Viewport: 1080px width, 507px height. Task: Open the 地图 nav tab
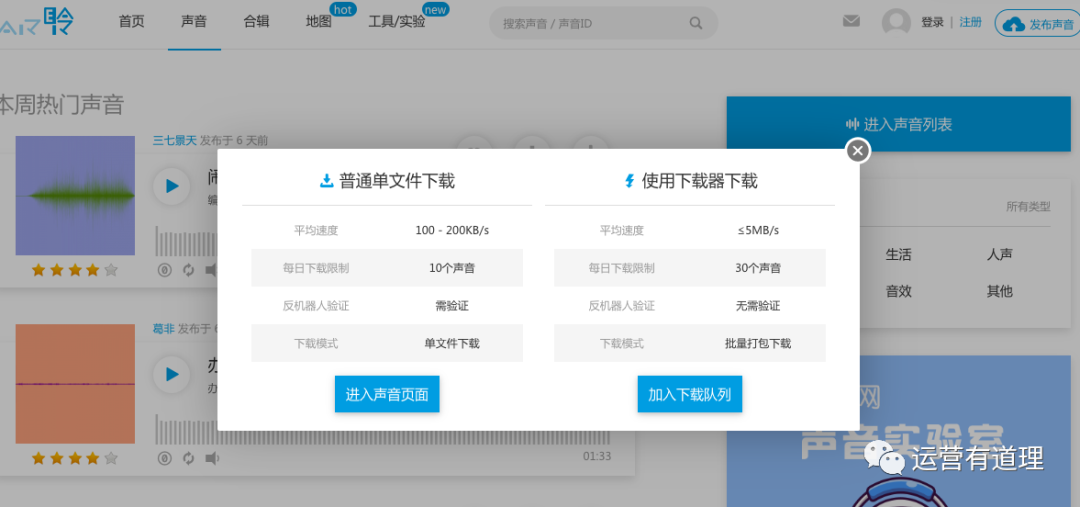pos(319,21)
